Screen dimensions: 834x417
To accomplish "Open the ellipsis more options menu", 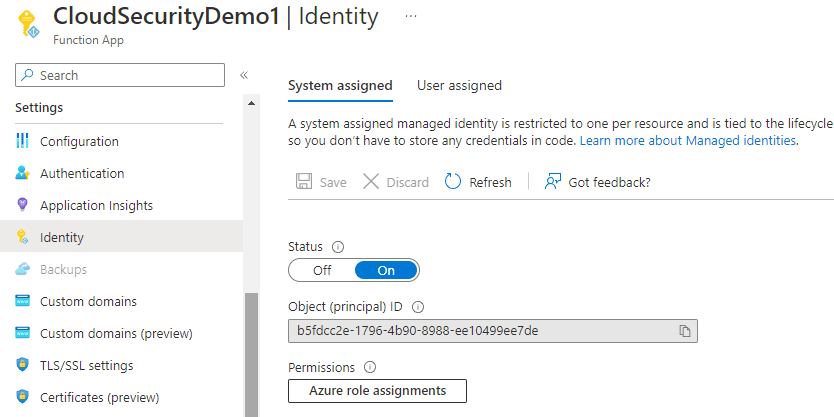I will click(411, 16).
